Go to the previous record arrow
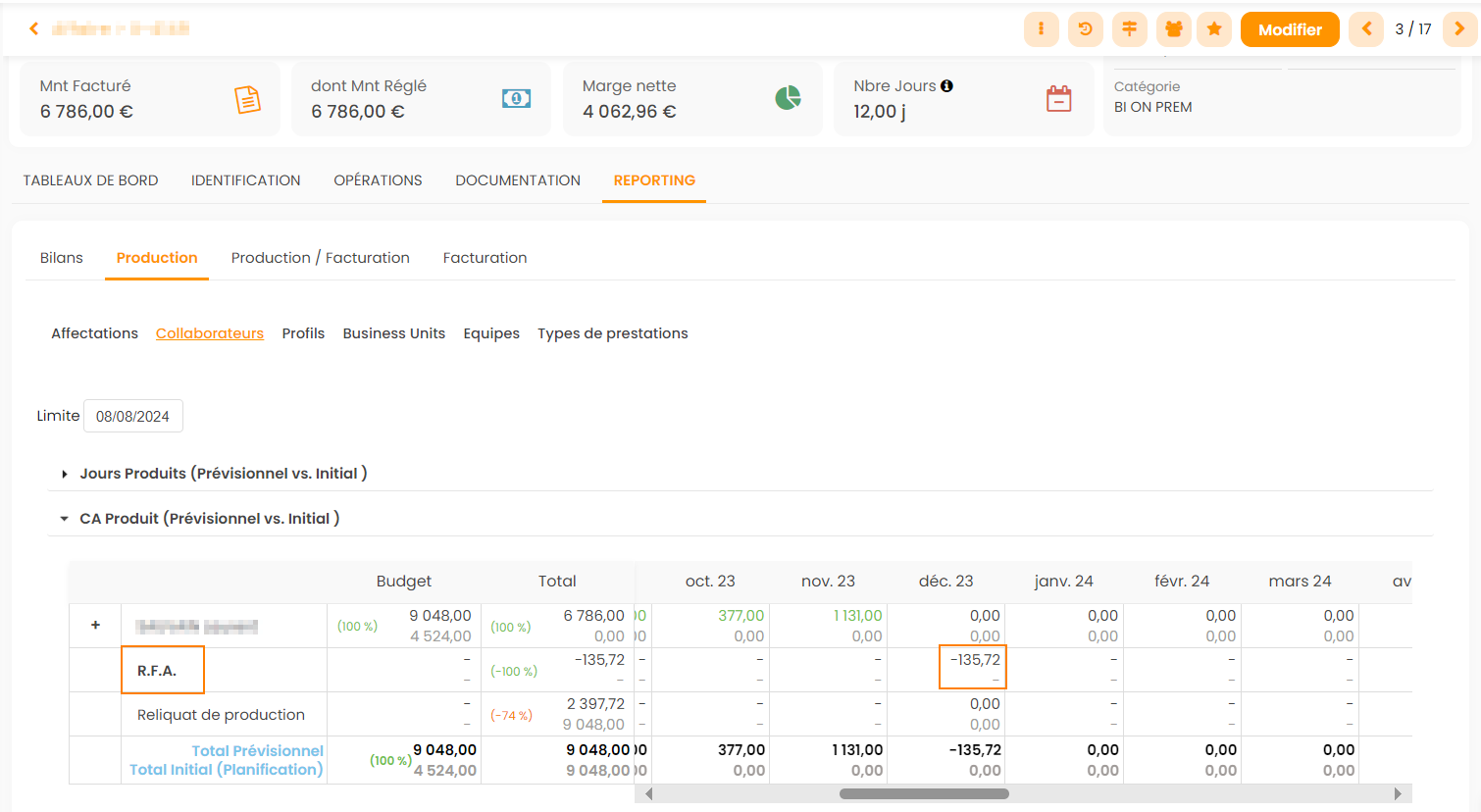 coord(1366,29)
